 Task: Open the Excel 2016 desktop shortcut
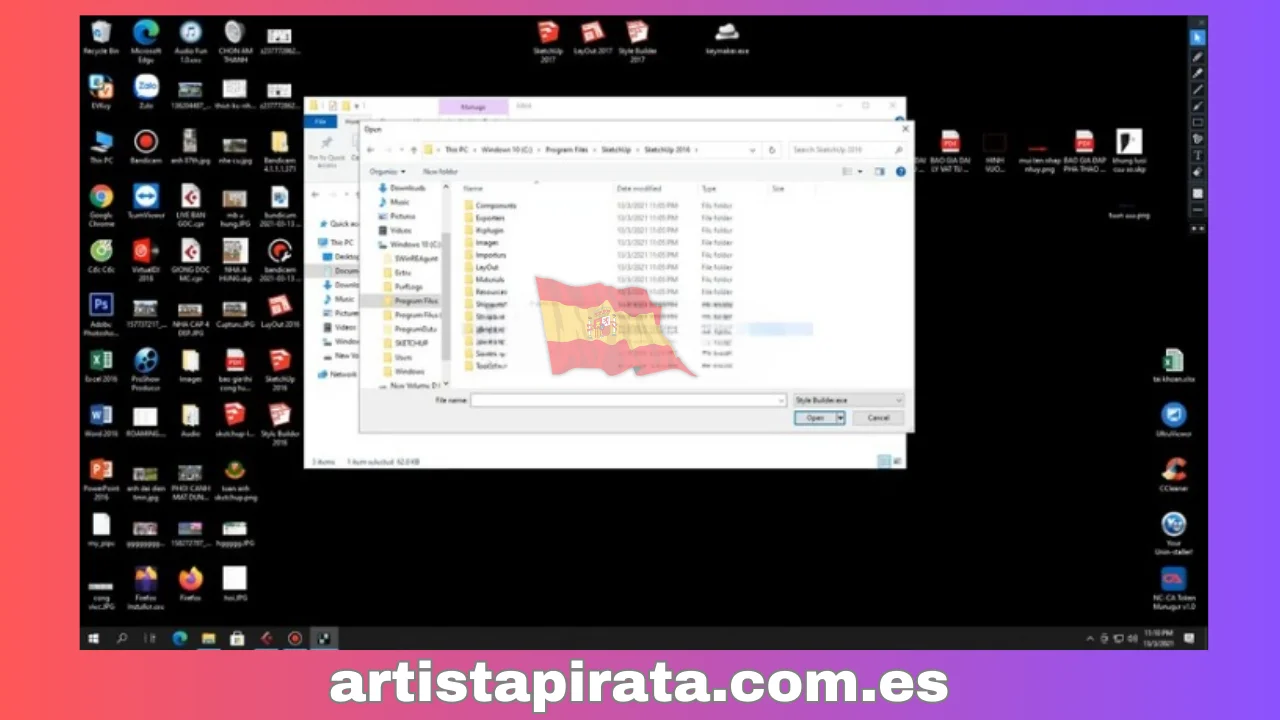pyautogui.click(x=101, y=367)
